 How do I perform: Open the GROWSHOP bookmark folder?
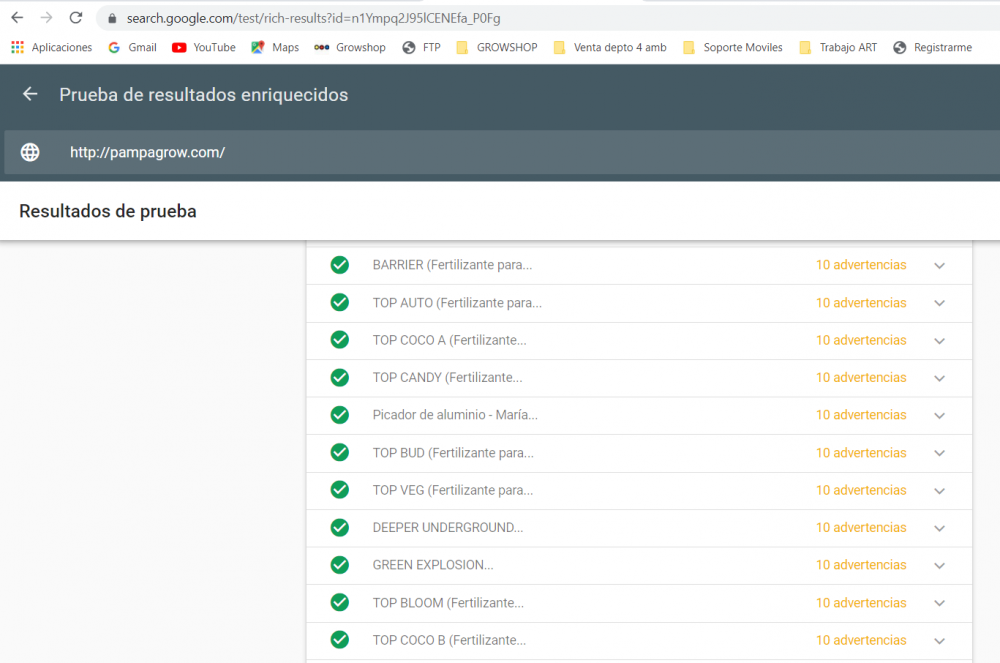(x=497, y=47)
